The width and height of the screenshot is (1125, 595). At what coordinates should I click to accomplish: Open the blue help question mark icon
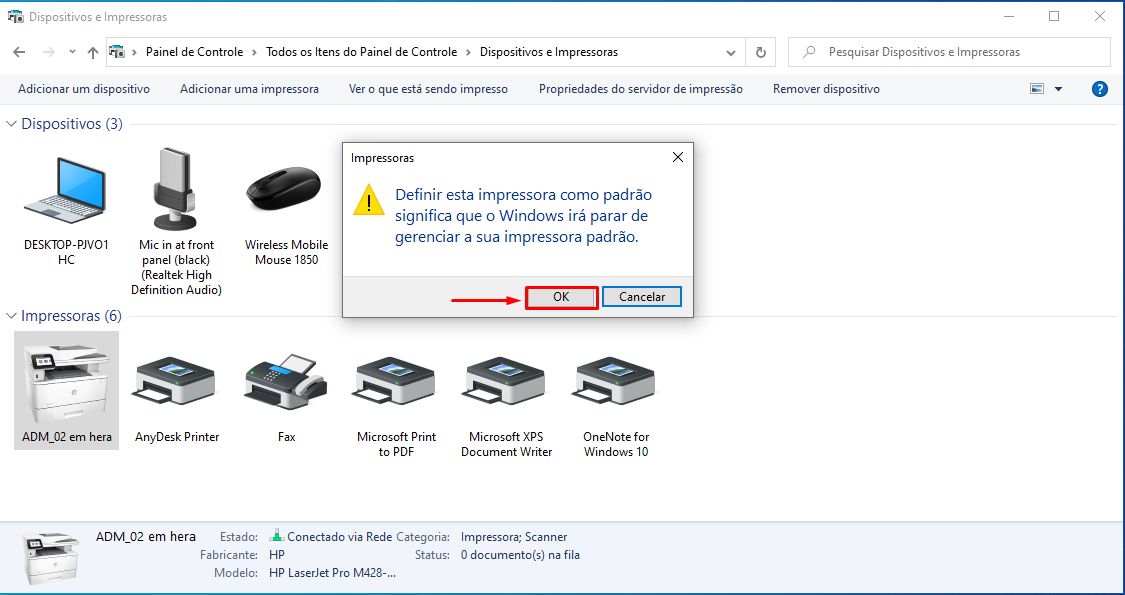point(1100,89)
